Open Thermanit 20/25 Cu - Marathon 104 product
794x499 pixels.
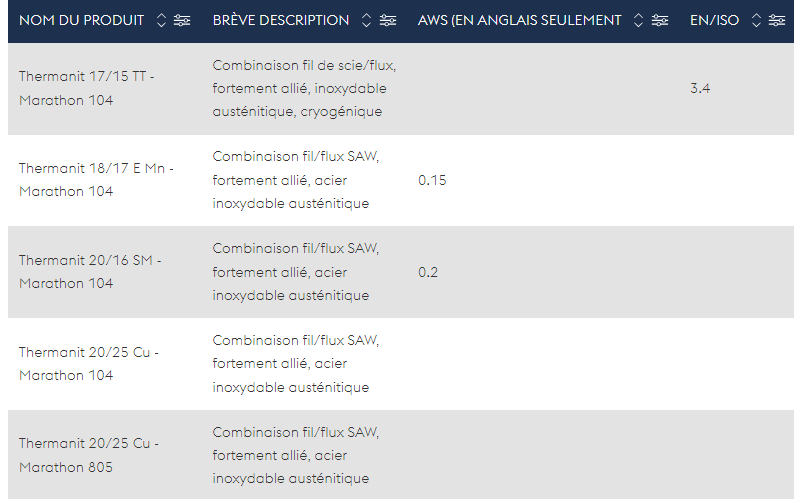pyautogui.click(x=88, y=364)
